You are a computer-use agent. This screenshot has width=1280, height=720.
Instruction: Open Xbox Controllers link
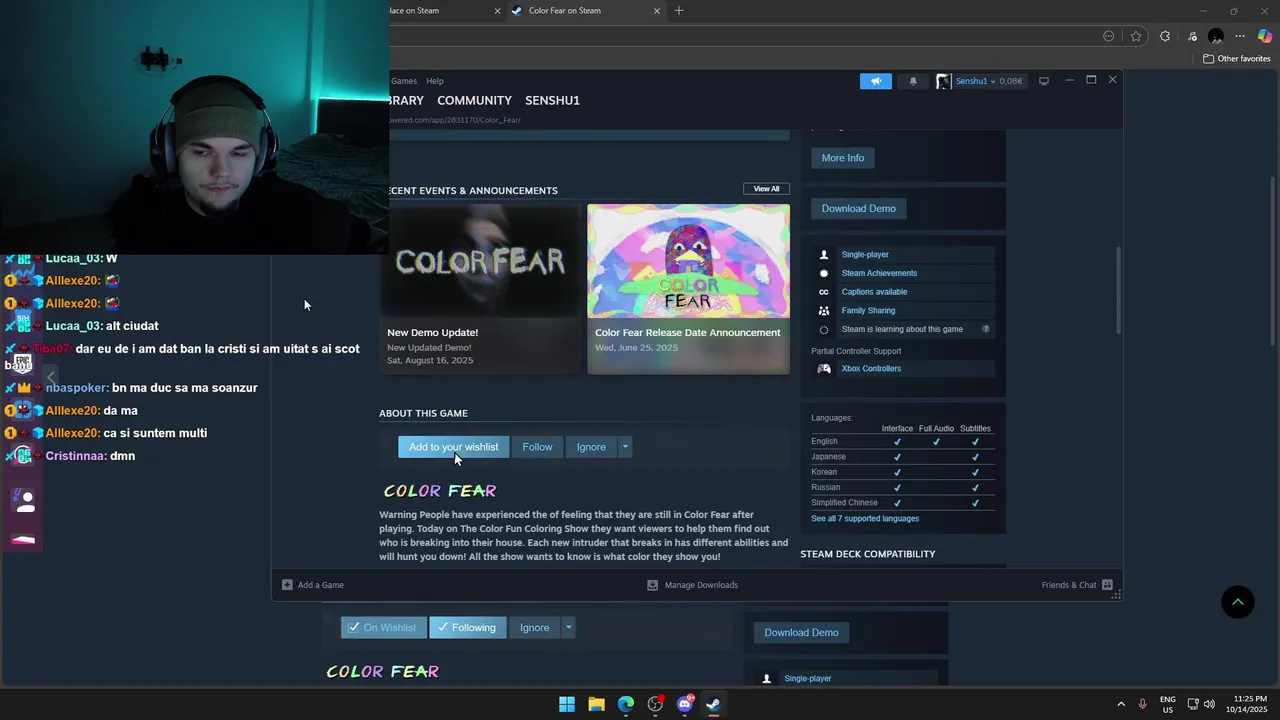pyautogui.click(x=871, y=369)
